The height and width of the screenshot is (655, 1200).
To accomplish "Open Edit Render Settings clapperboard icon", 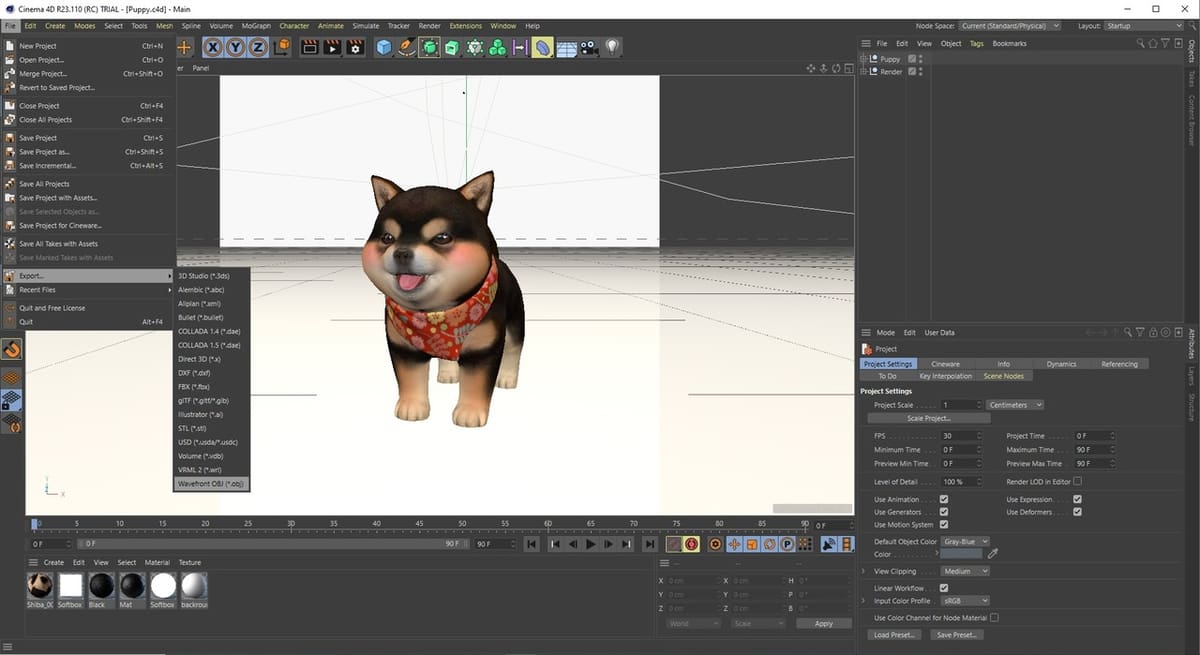I will pos(354,47).
